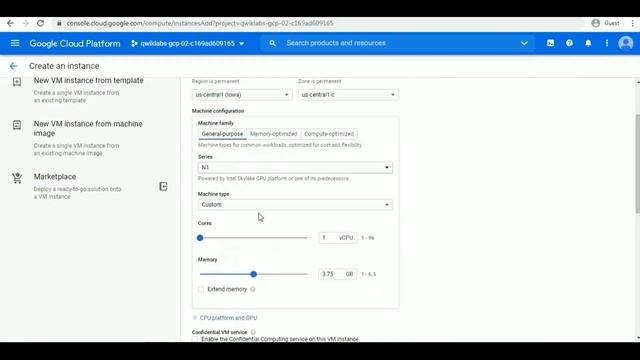Click the page vertical scrollbar thumb

pyautogui.click(x=638, y=163)
